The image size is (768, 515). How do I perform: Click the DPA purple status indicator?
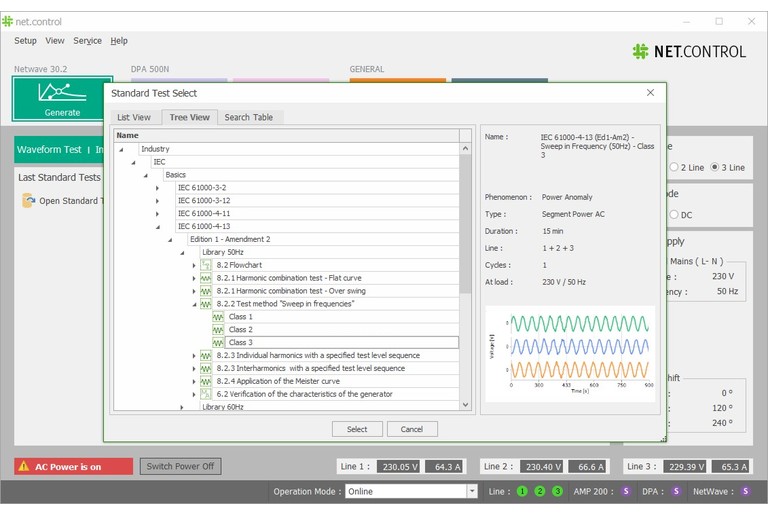676,491
